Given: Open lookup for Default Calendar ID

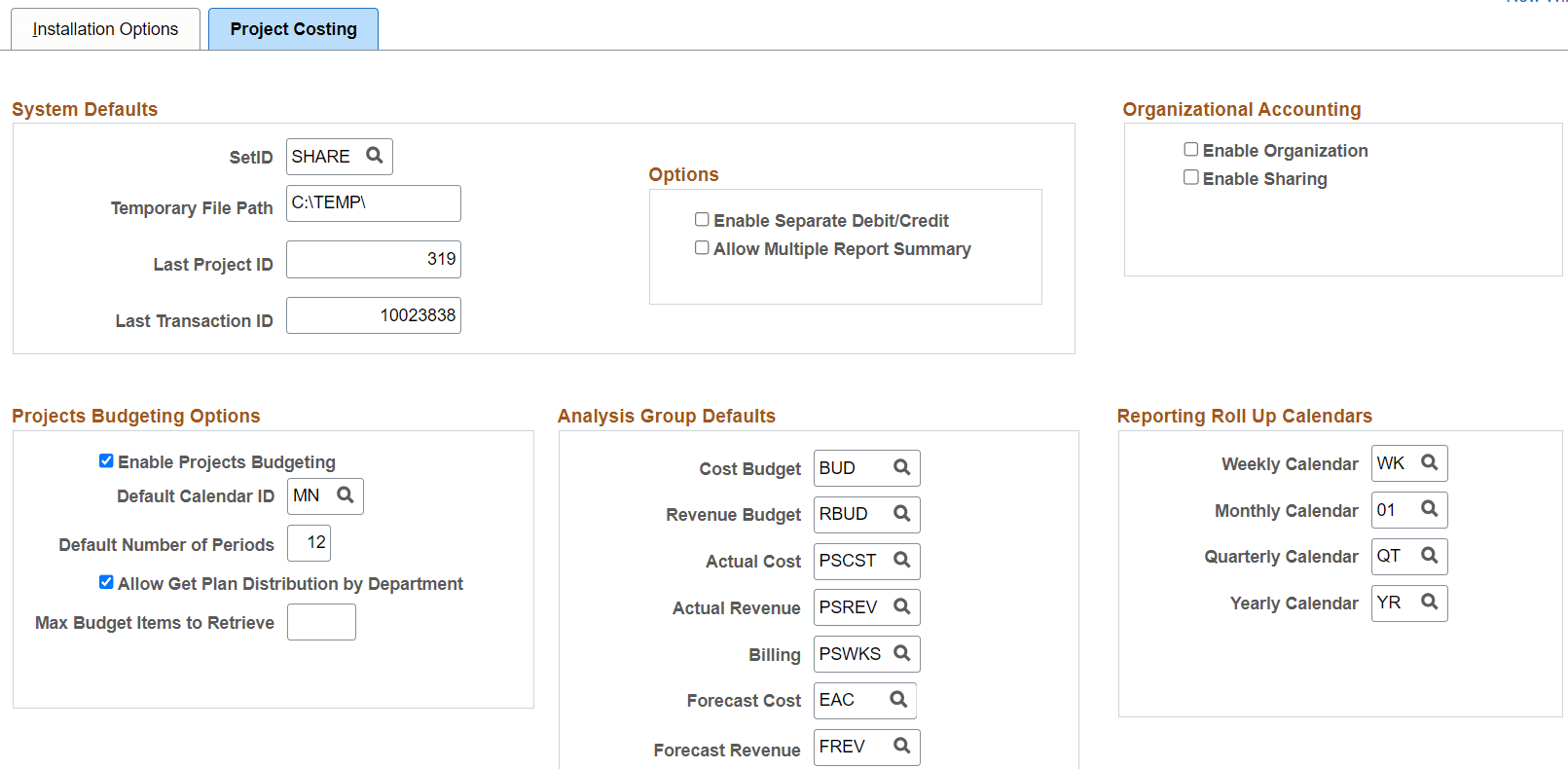Looking at the screenshot, I should (x=346, y=495).
